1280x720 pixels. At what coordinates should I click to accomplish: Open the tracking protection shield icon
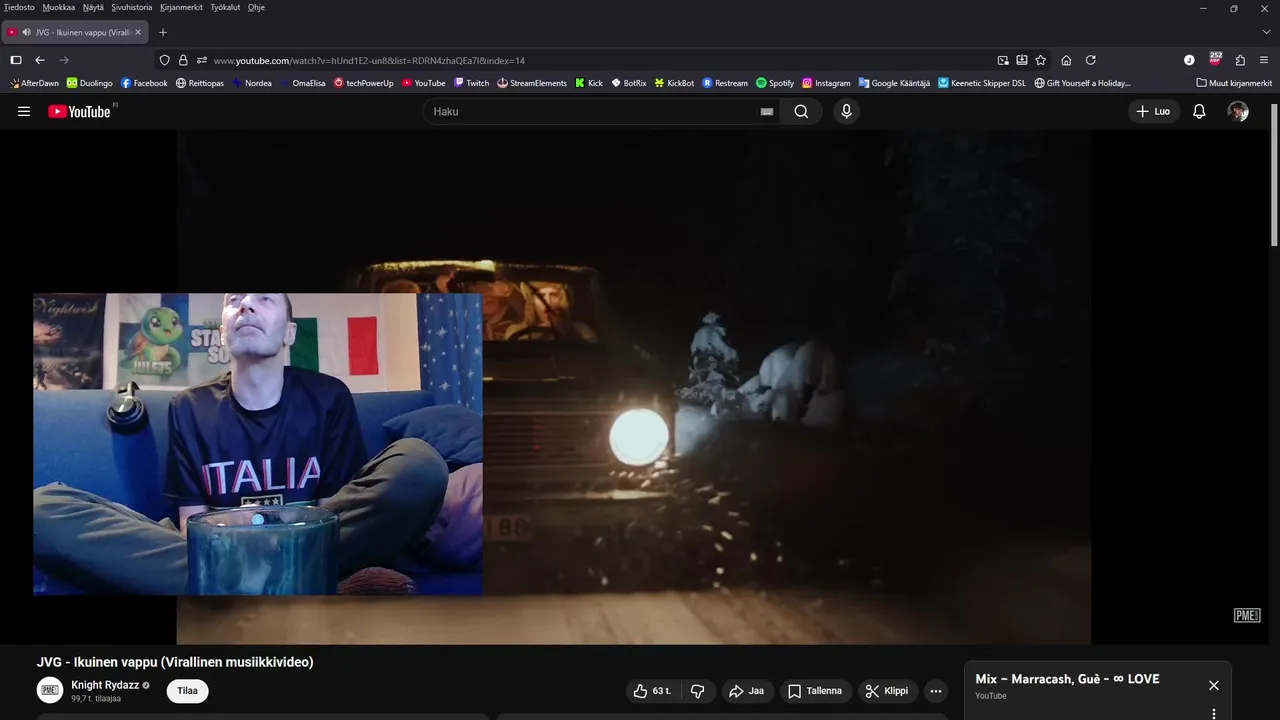[165, 60]
